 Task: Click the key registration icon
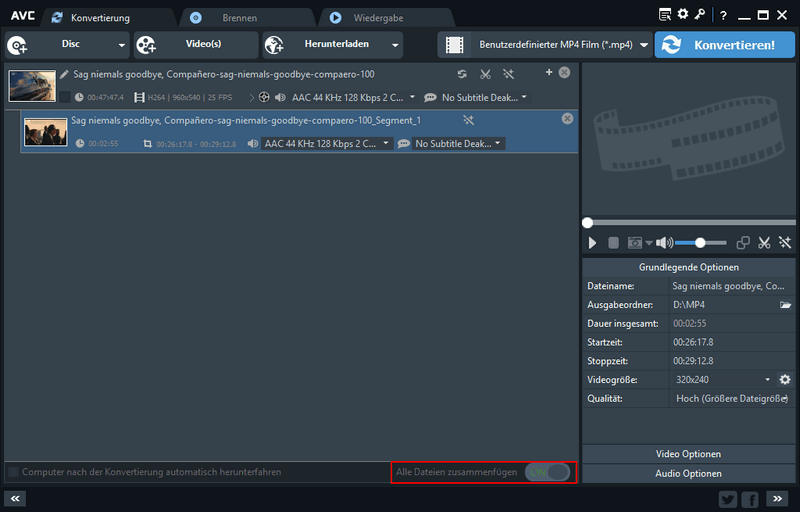699,14
